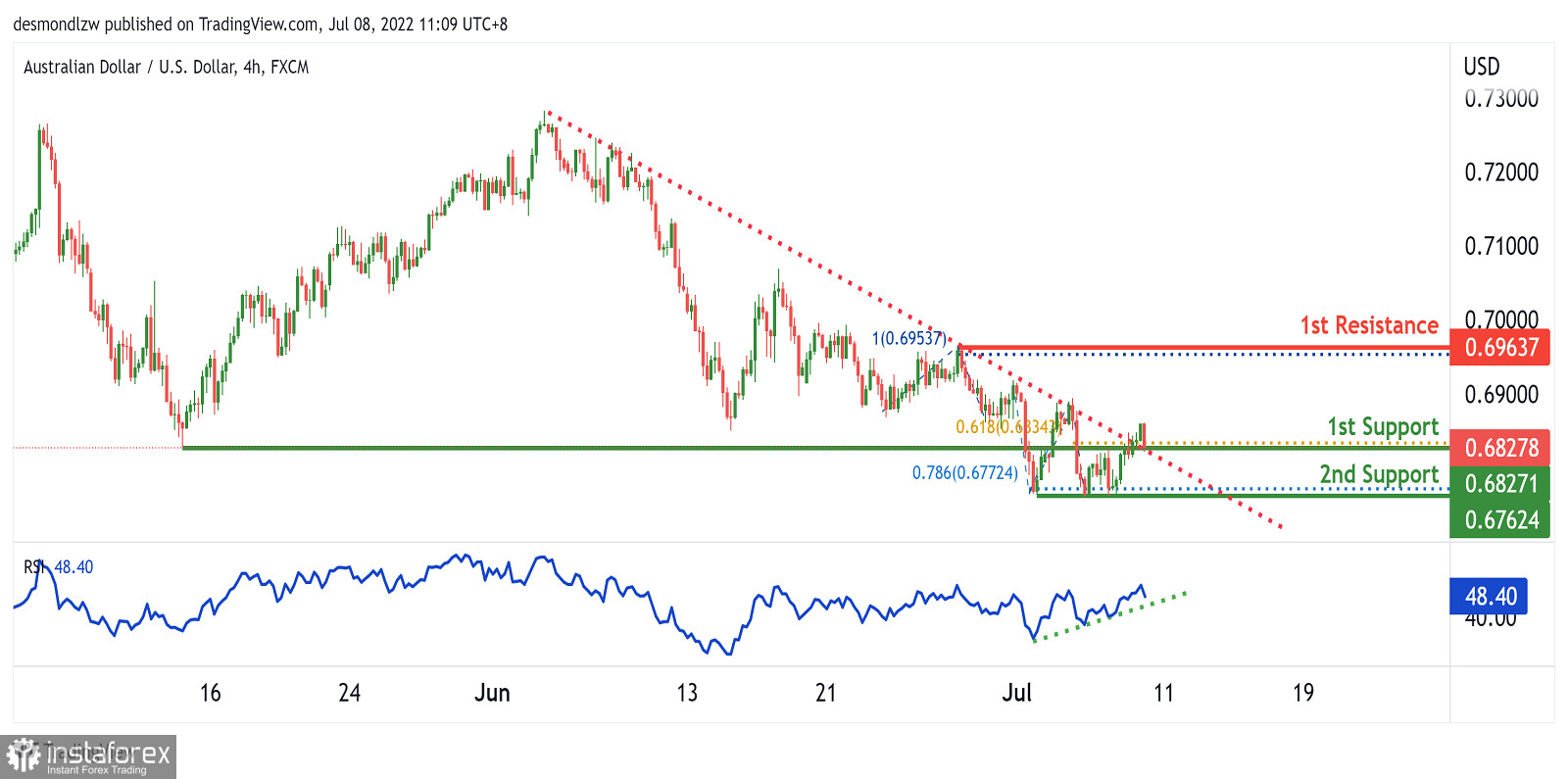The width and height of the screenshot is (1568, 779).
Task: Click the 'Jun' date on the time axis
Action: coord(492,693)
